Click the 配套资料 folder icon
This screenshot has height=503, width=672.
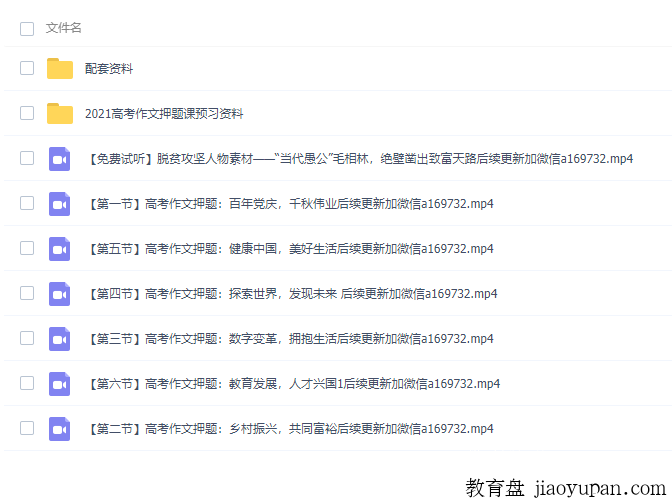click(x=60, y=69)
